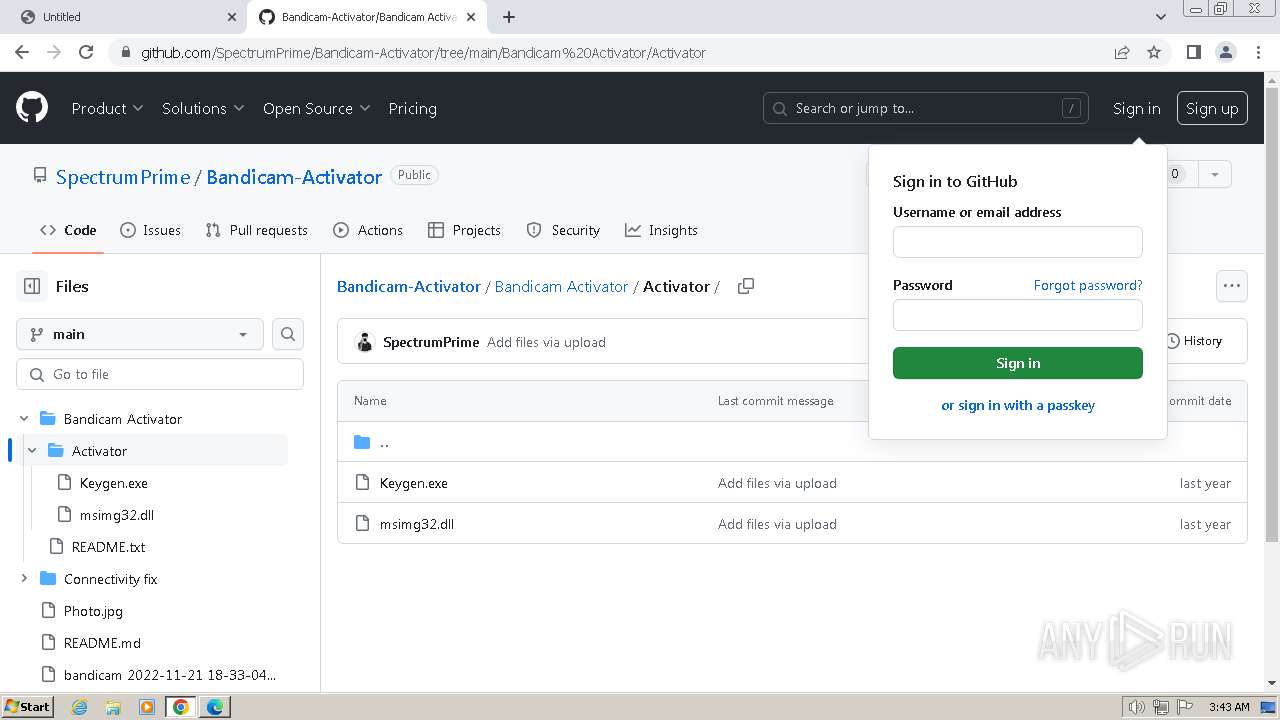Collapse the Bandicam Activator folder
This screenshot has height=720, width=1280.
click(24, 419)
